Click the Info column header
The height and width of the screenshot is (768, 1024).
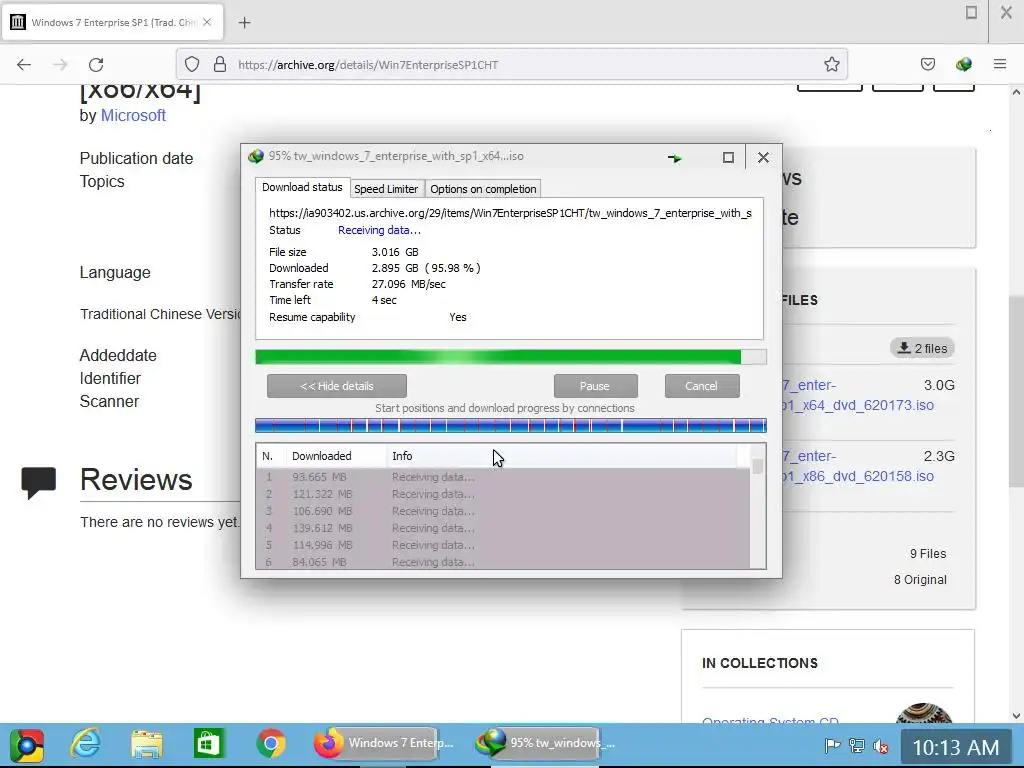pos(562,456)
